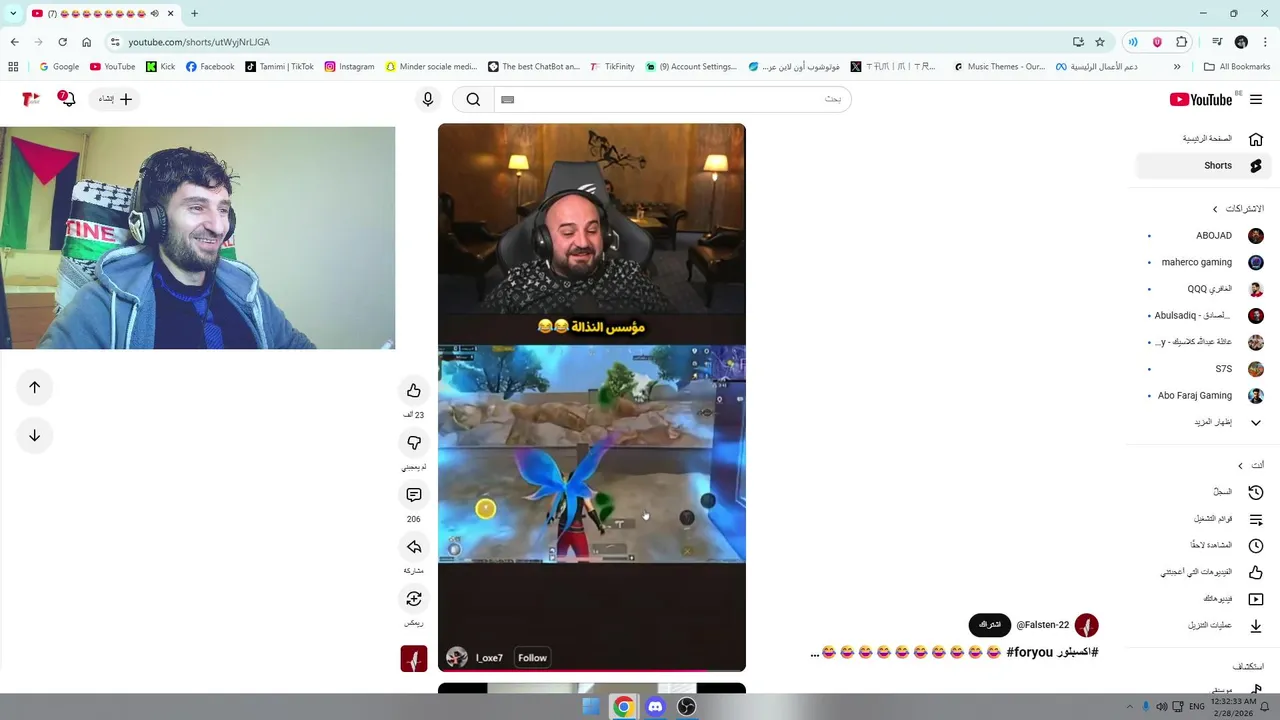Open Abo Faraj Gaming subscription
The image size is (1280, 720).
click(1205, 395)
